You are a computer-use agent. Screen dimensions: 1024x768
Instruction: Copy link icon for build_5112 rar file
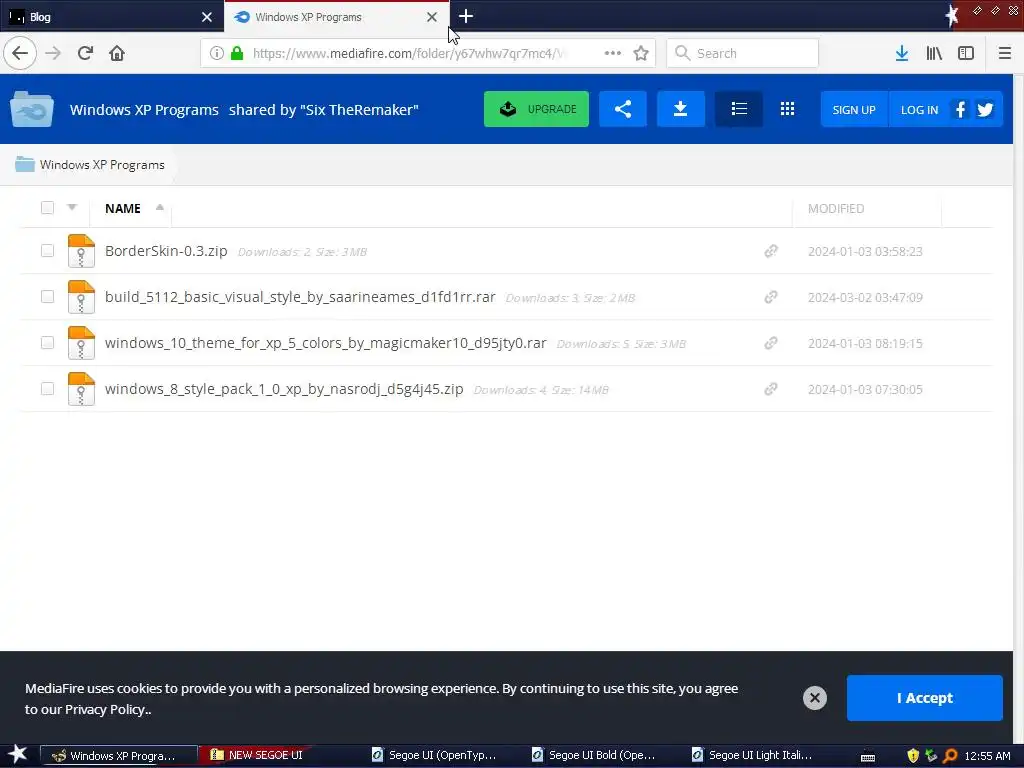771,296
